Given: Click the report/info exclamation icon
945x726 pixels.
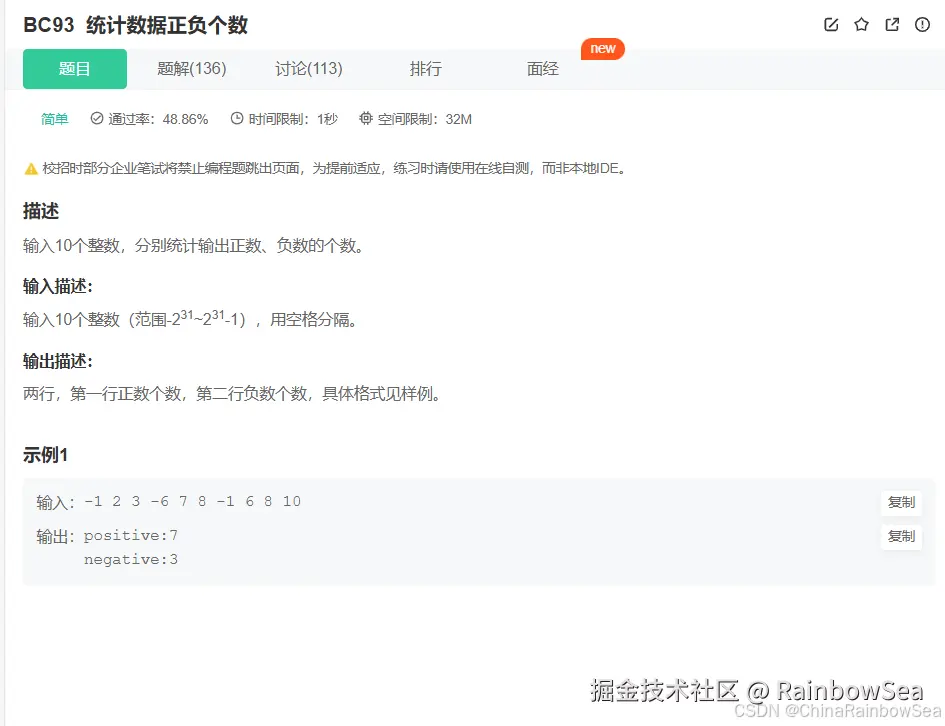Looking at the screenshot, I should (921, 25).
